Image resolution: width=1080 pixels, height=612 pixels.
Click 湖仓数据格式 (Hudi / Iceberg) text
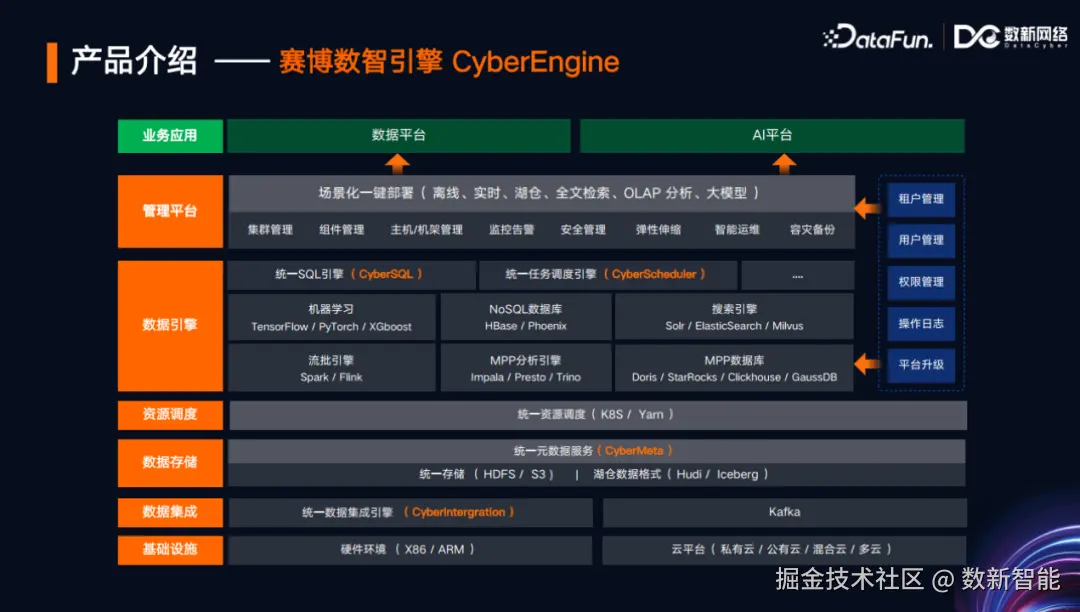pyautogui.click(x=681, y=474)
